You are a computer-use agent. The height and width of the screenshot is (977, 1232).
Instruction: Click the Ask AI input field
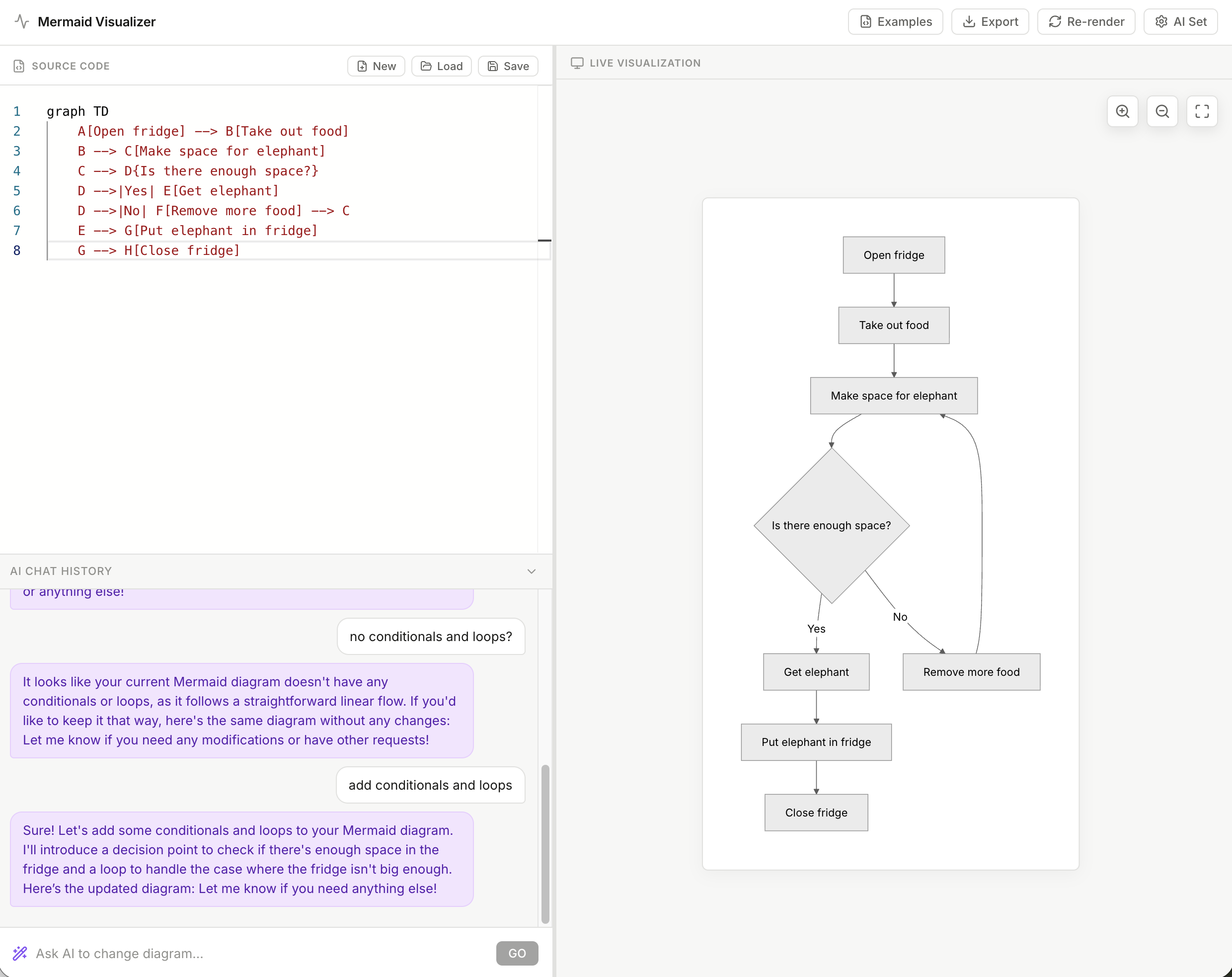click(x=257, y=953)
